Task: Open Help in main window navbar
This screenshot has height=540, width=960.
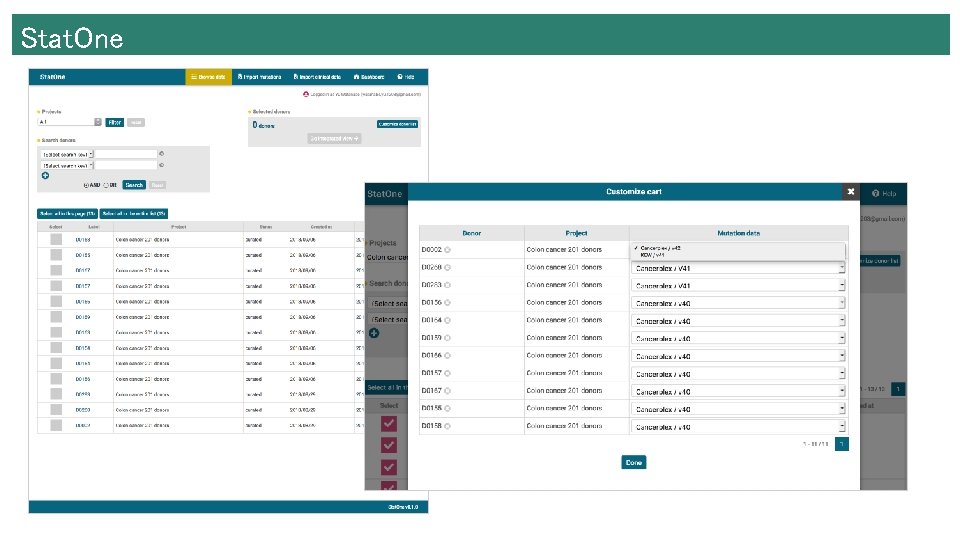Action: click(x=406, y=77)
